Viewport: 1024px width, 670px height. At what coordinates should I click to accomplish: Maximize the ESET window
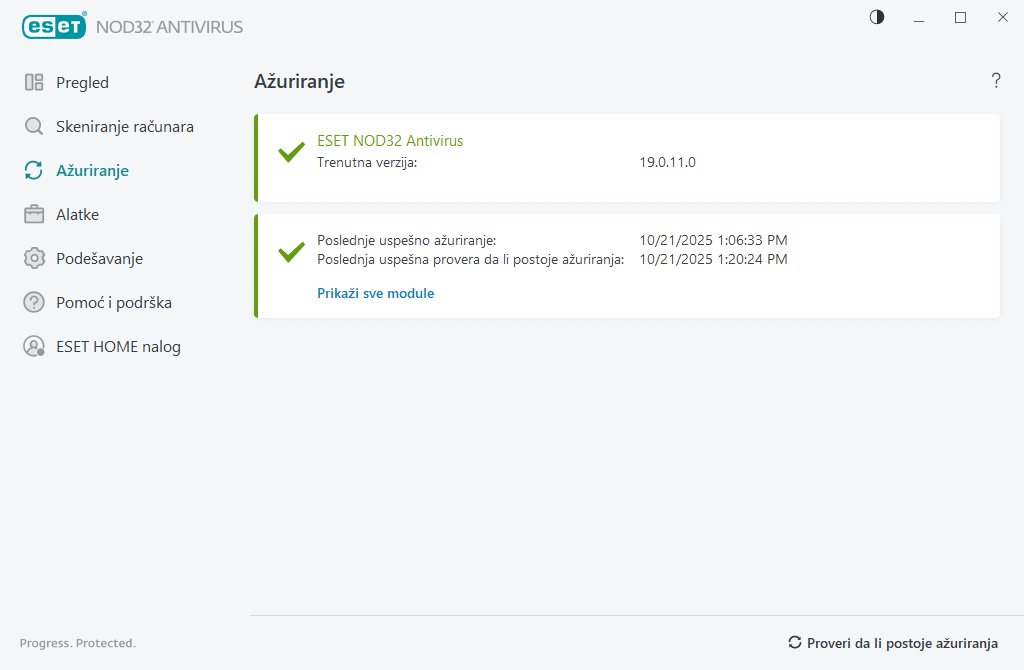pyautogui.click(x=960, y=17)
